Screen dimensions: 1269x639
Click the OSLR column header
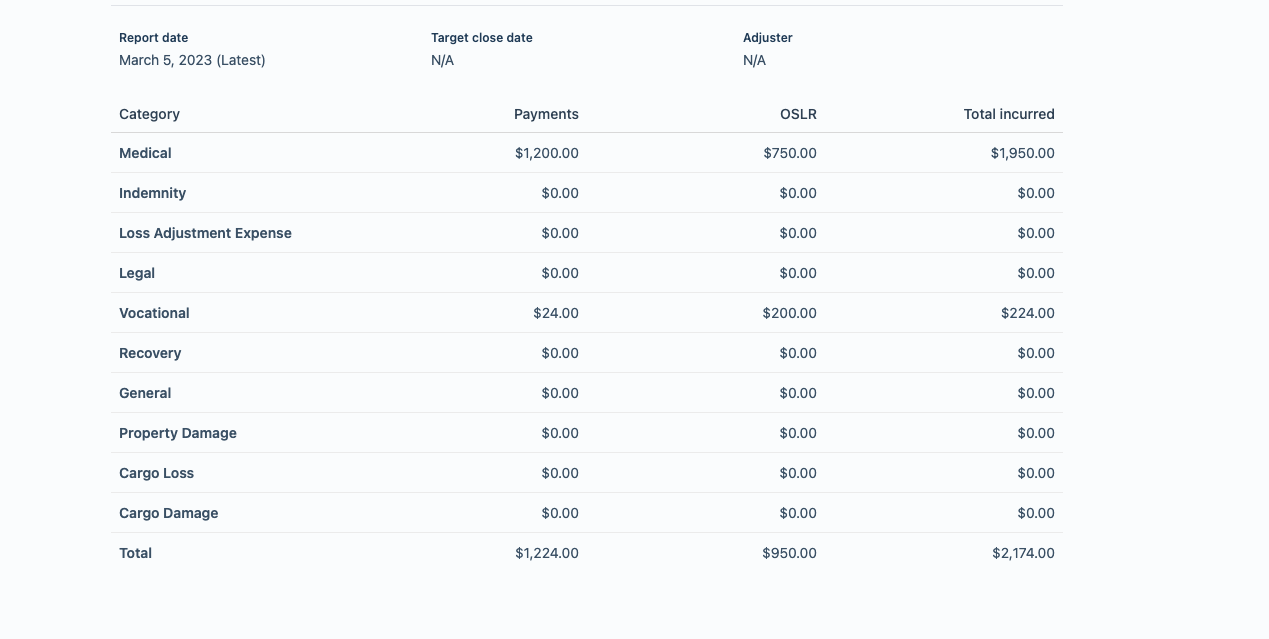point(798,114)
